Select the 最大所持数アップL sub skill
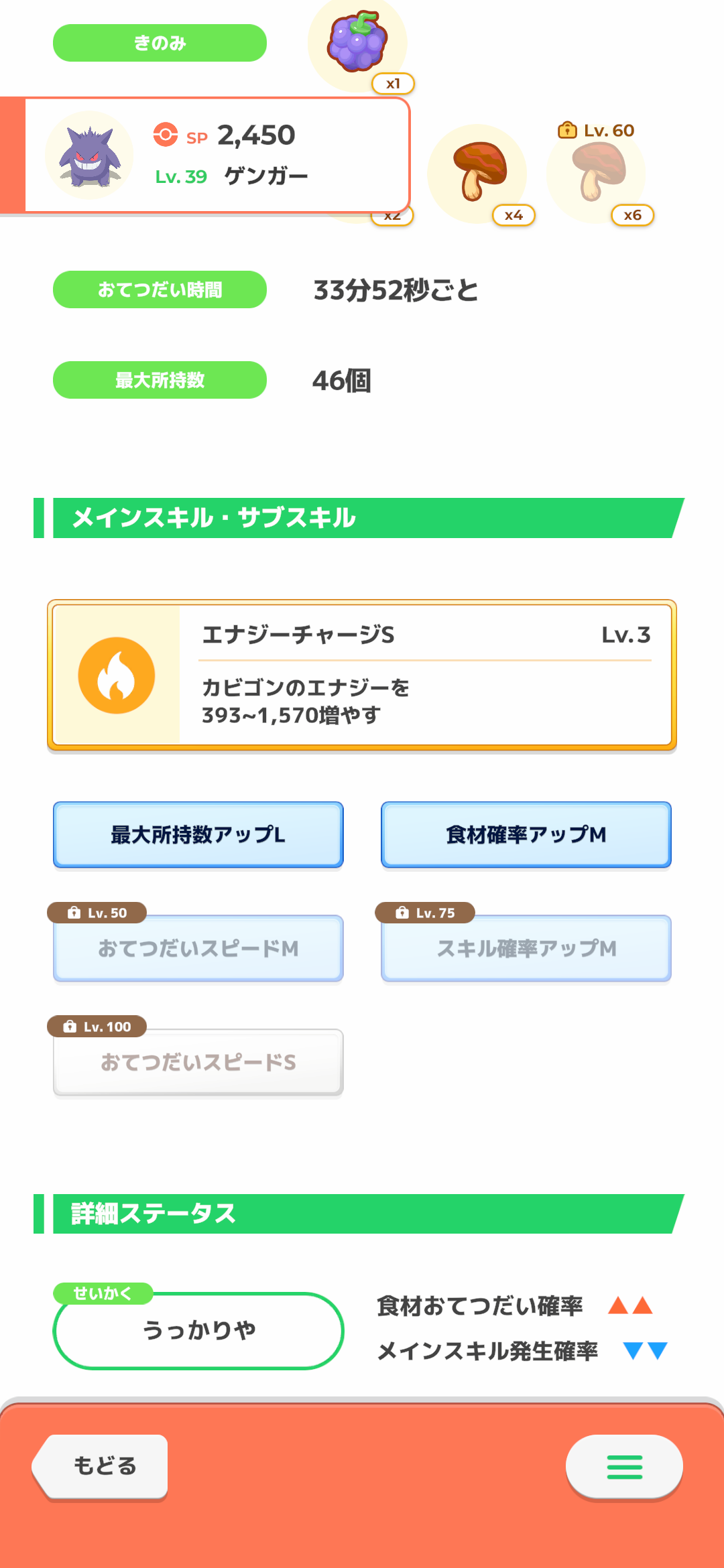This screenshot has width=724, height=1568. coord(198,834)
